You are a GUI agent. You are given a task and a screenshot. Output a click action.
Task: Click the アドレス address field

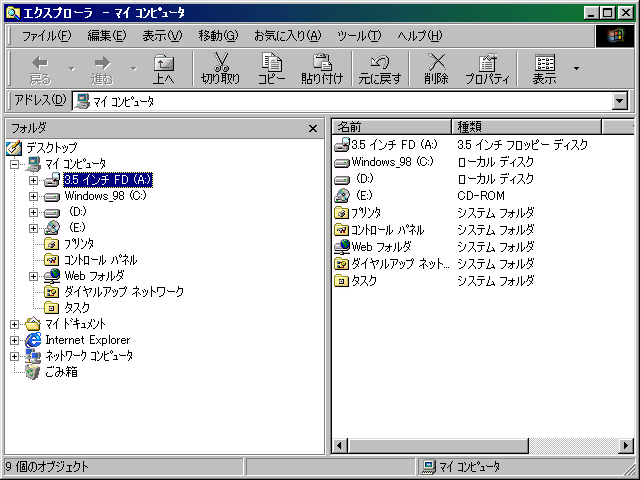point(343,101)
